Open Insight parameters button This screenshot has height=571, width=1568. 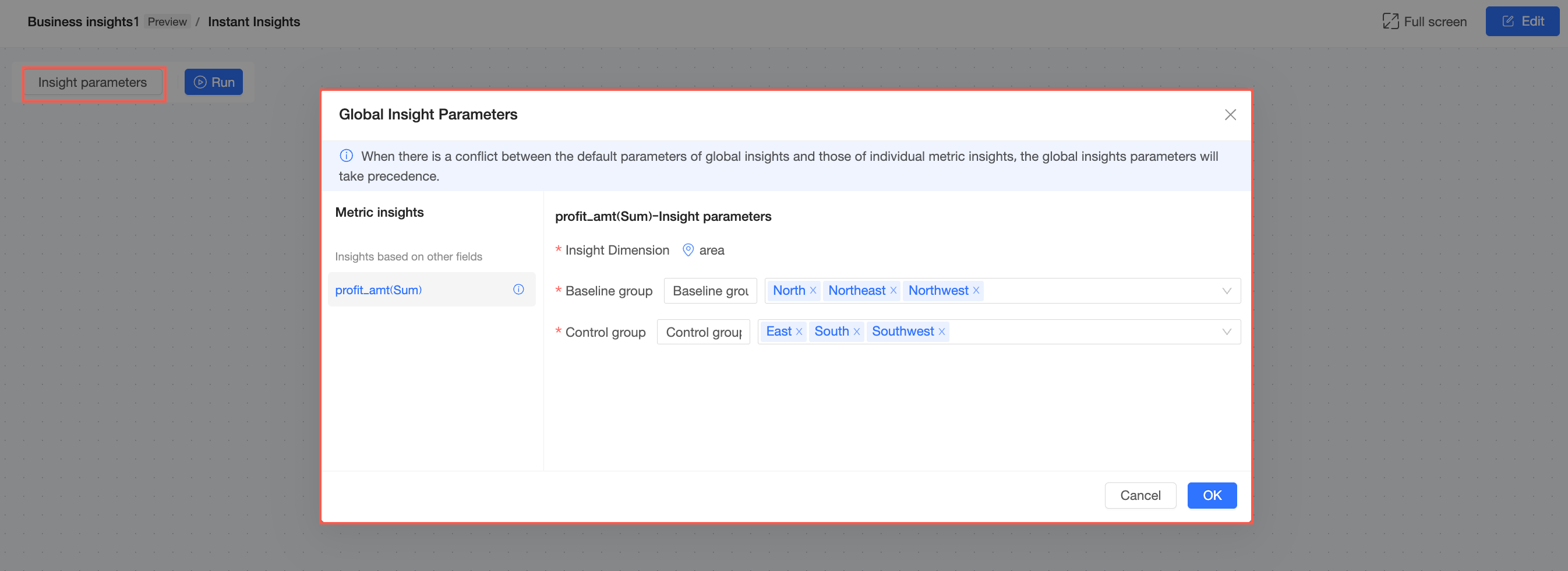[93, 82]
